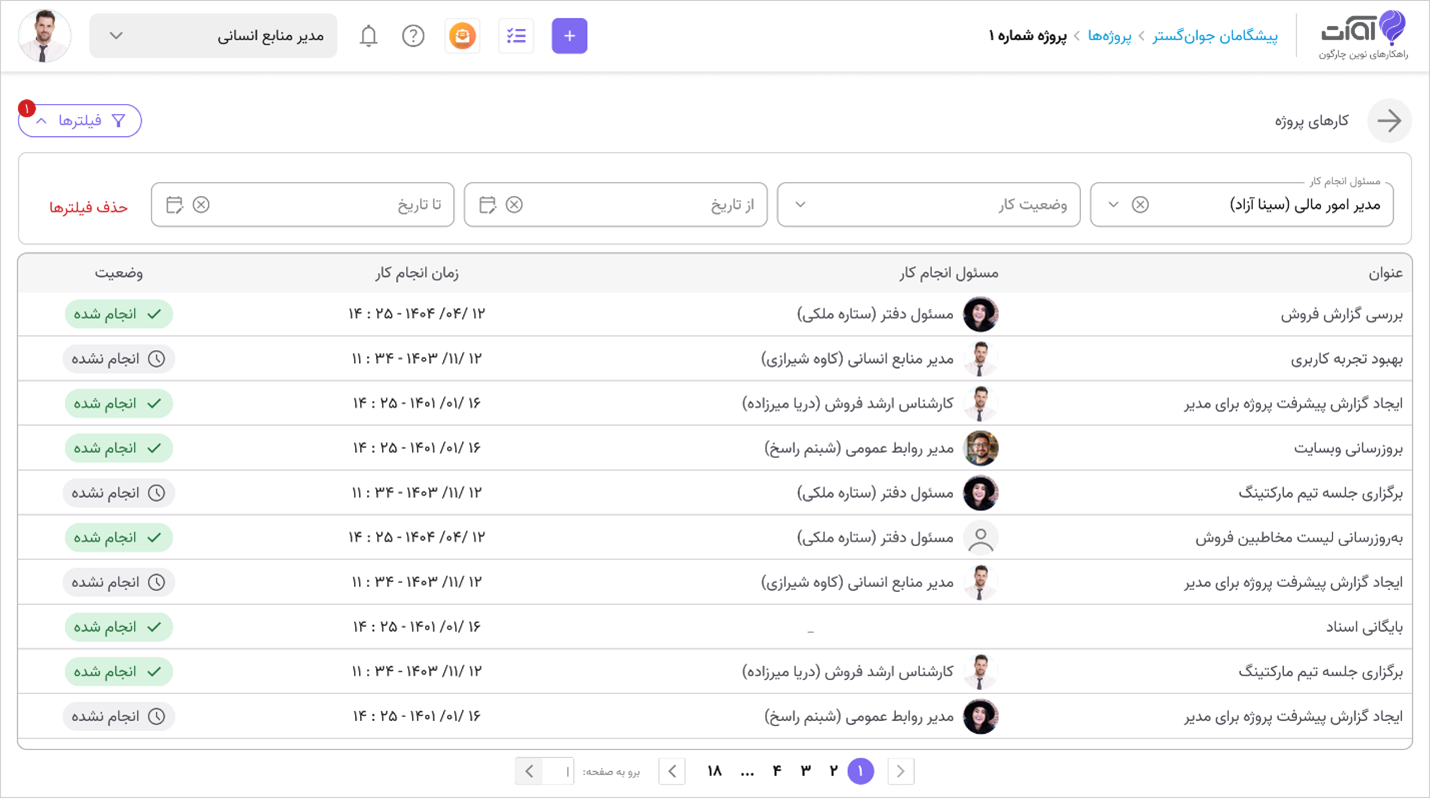Click the user profile avatar photo
This screenshot has height=798, width=1430.
click(x=44, y=35)
